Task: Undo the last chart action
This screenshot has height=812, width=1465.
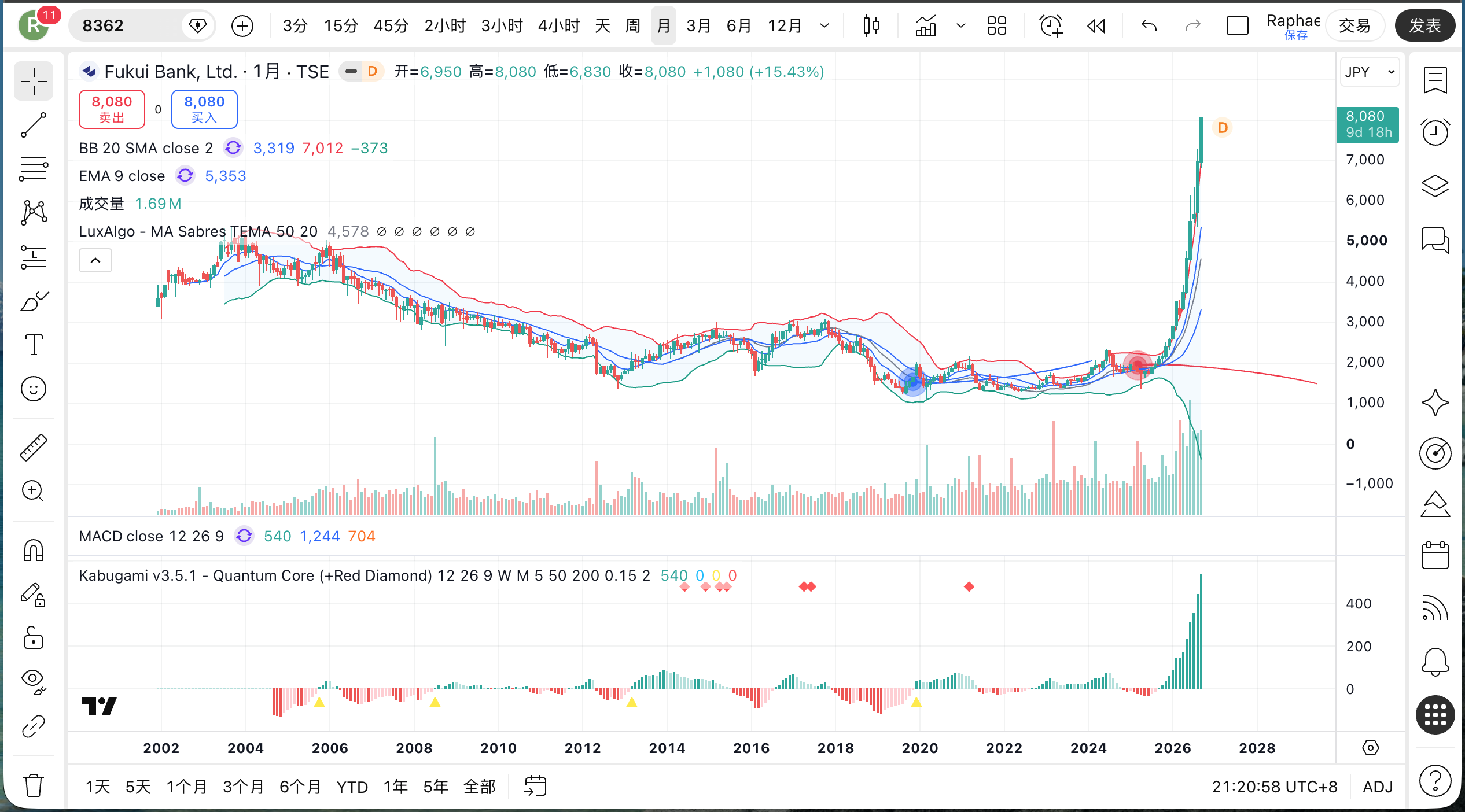Action: (1149, 25)
